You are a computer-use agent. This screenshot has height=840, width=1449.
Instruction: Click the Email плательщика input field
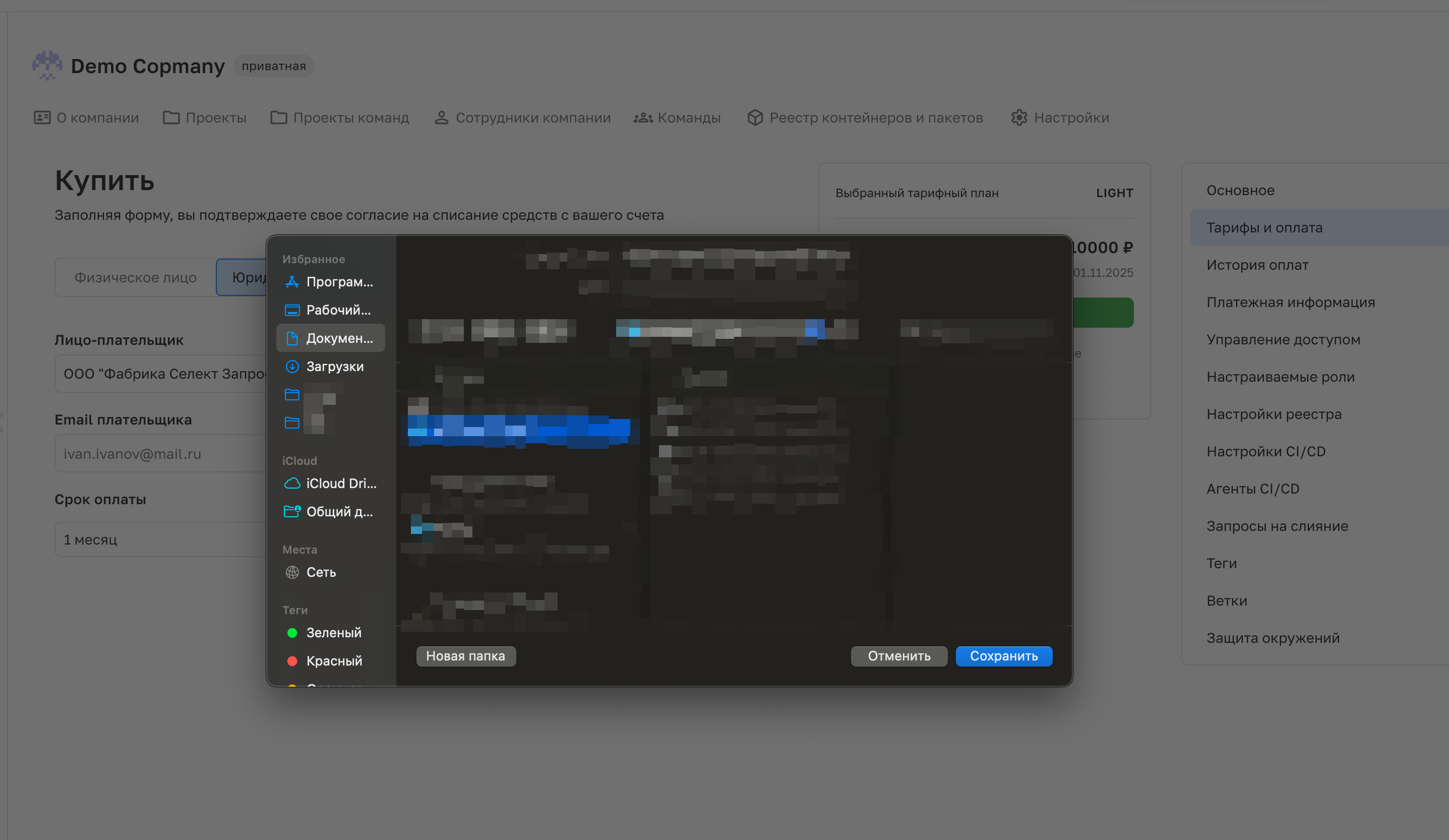161,454
